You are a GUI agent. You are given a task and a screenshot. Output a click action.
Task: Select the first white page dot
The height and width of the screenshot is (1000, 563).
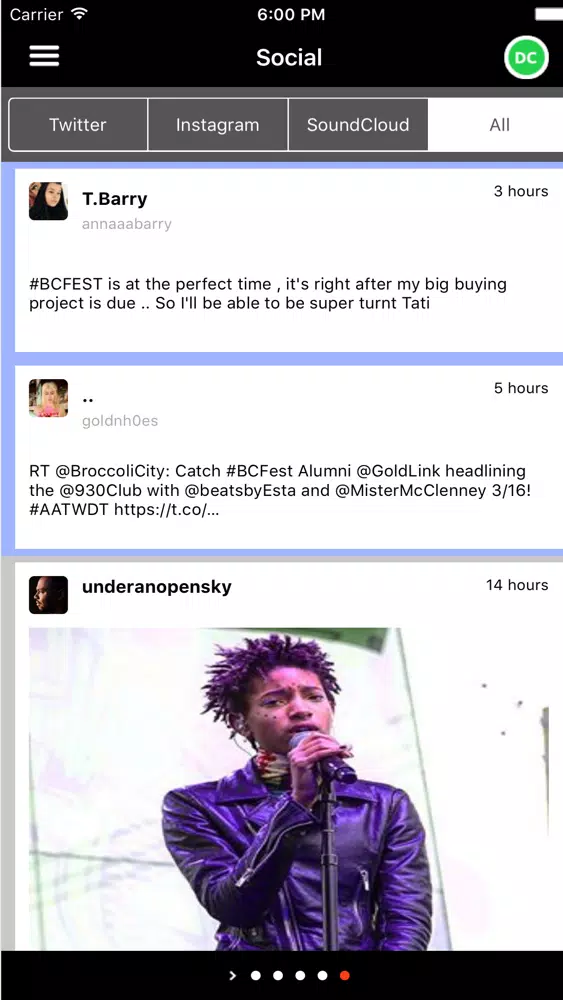(x=256, y=976)
